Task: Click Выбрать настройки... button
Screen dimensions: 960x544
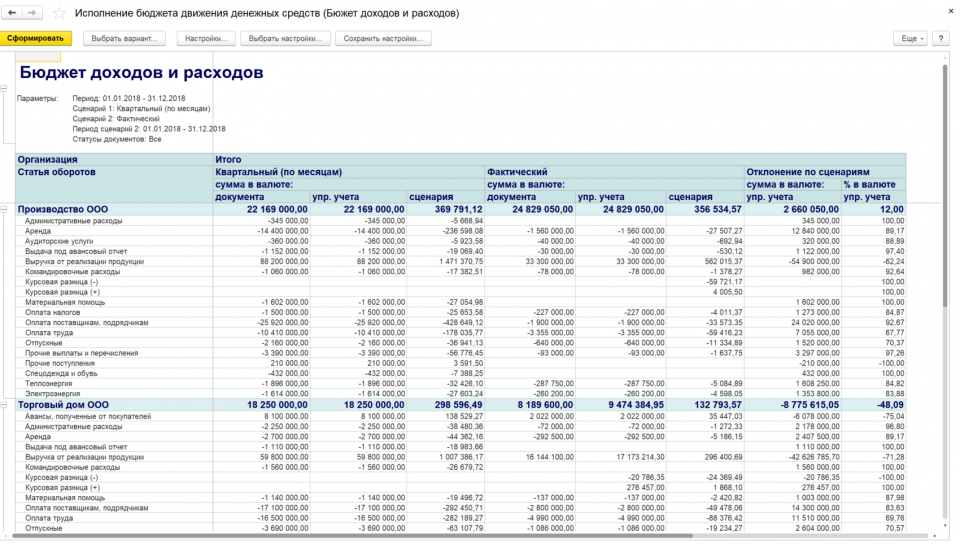Action: point(285,38)
